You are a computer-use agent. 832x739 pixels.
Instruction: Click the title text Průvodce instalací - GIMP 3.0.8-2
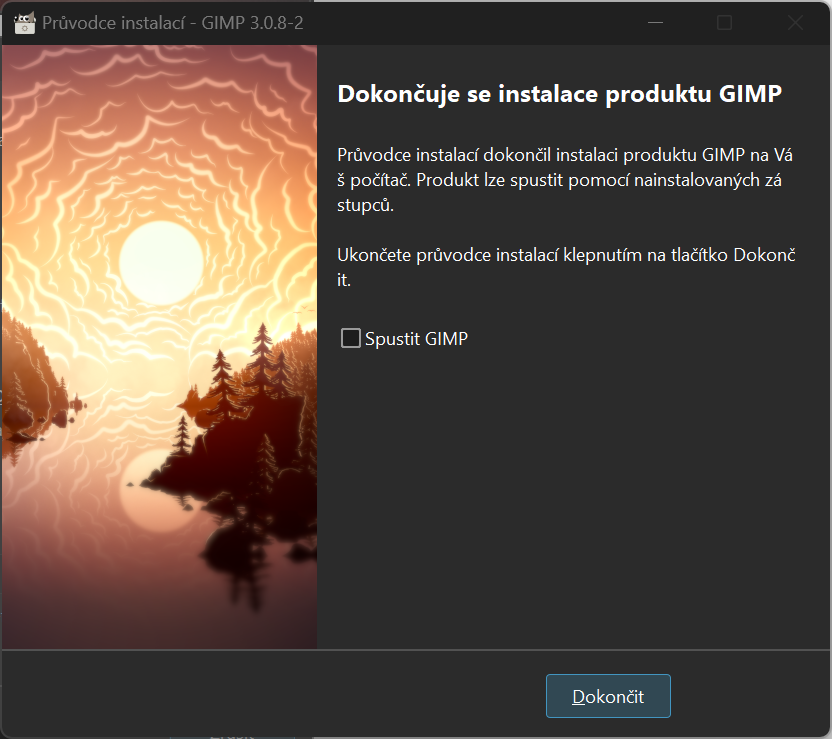(172, 23)
